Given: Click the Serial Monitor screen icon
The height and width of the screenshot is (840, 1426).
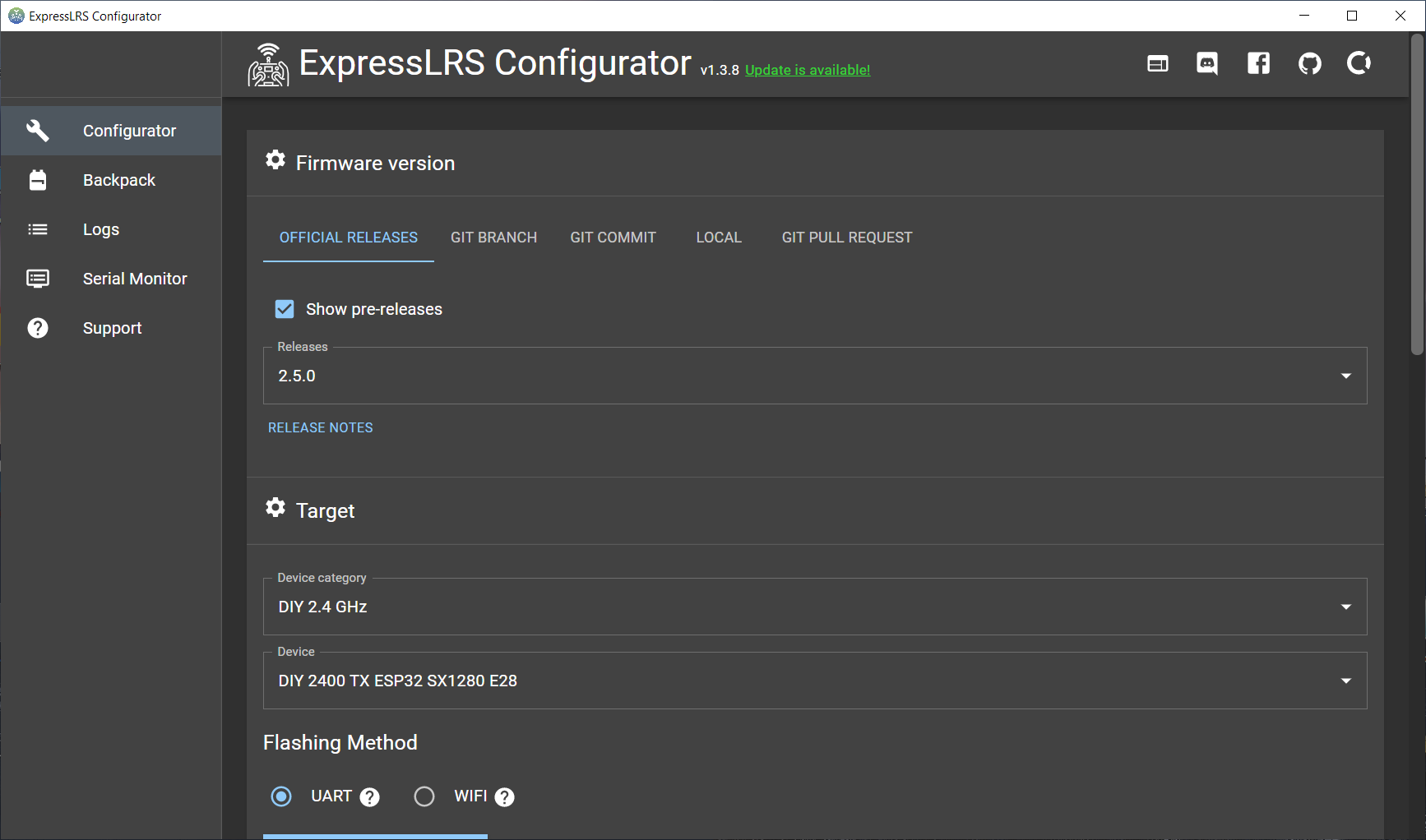Looking at the screenshot, I should pyautogui.click(x=38, y=279).
